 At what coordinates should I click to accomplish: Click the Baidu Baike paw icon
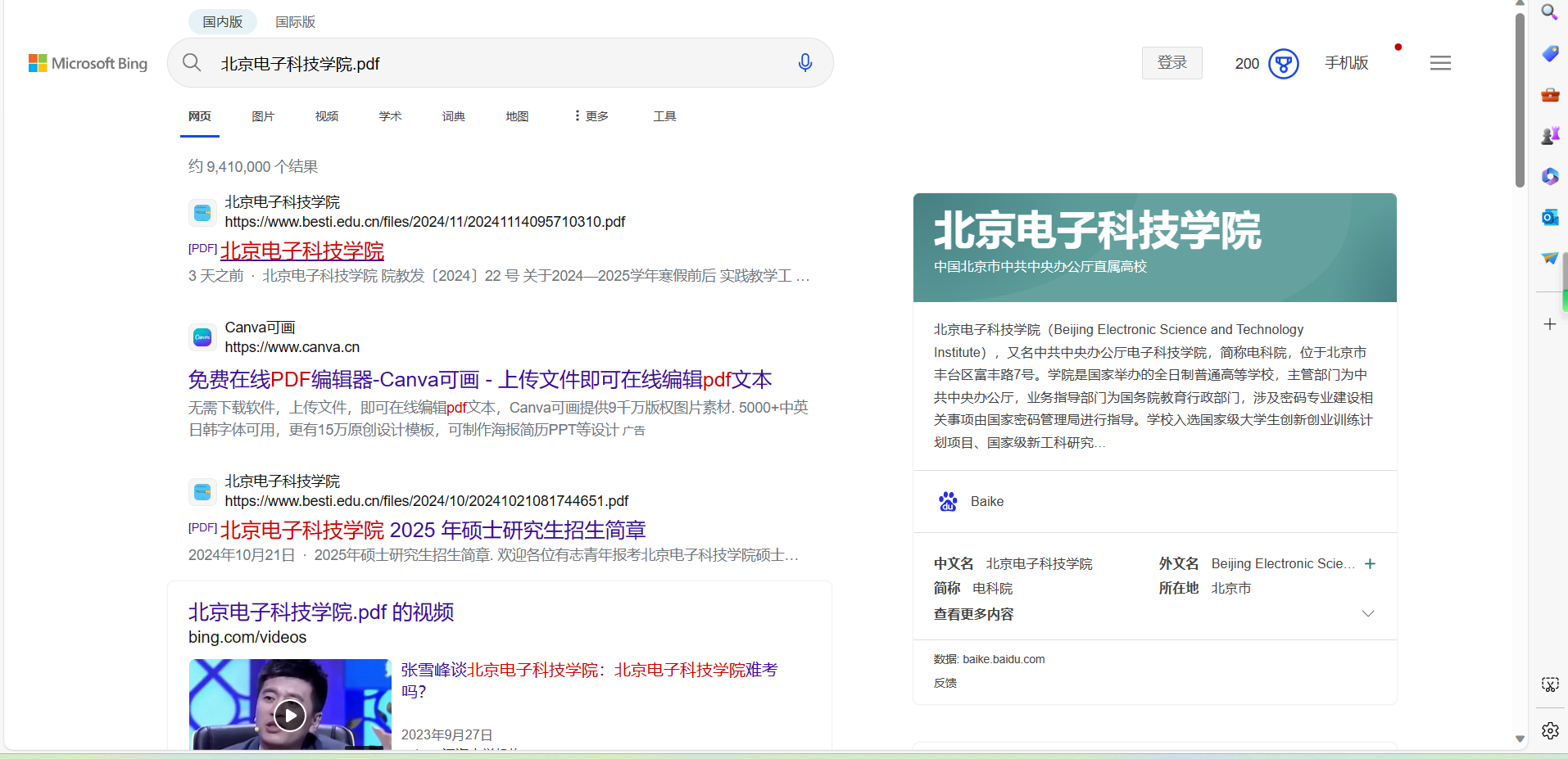pos(948,501)
